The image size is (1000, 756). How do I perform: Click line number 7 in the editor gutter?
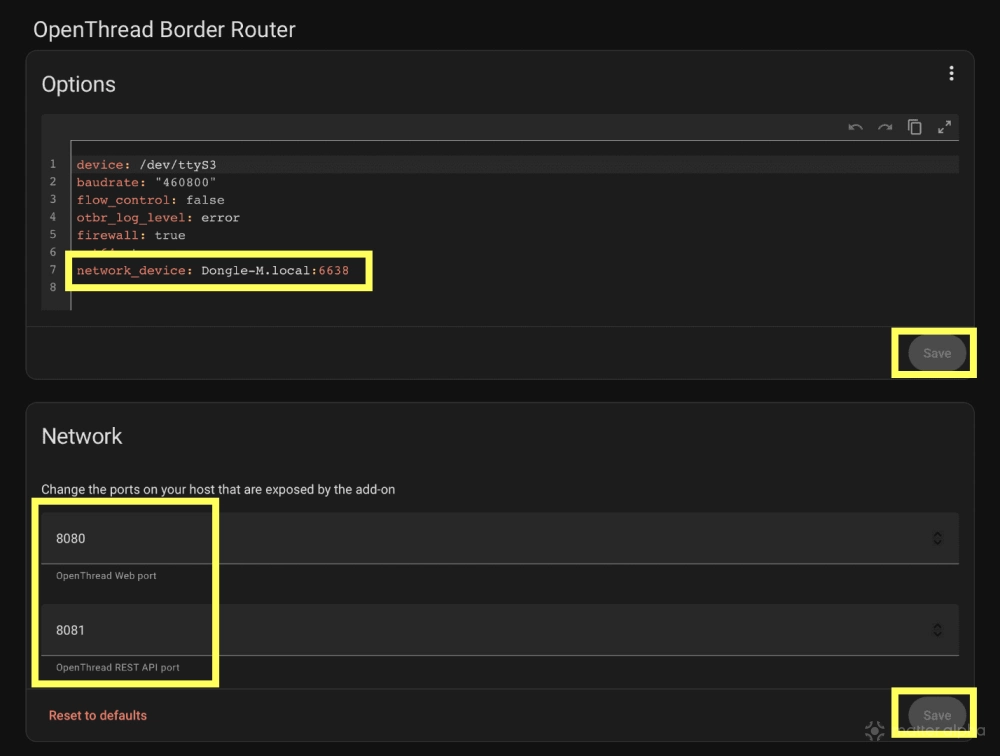52,270
